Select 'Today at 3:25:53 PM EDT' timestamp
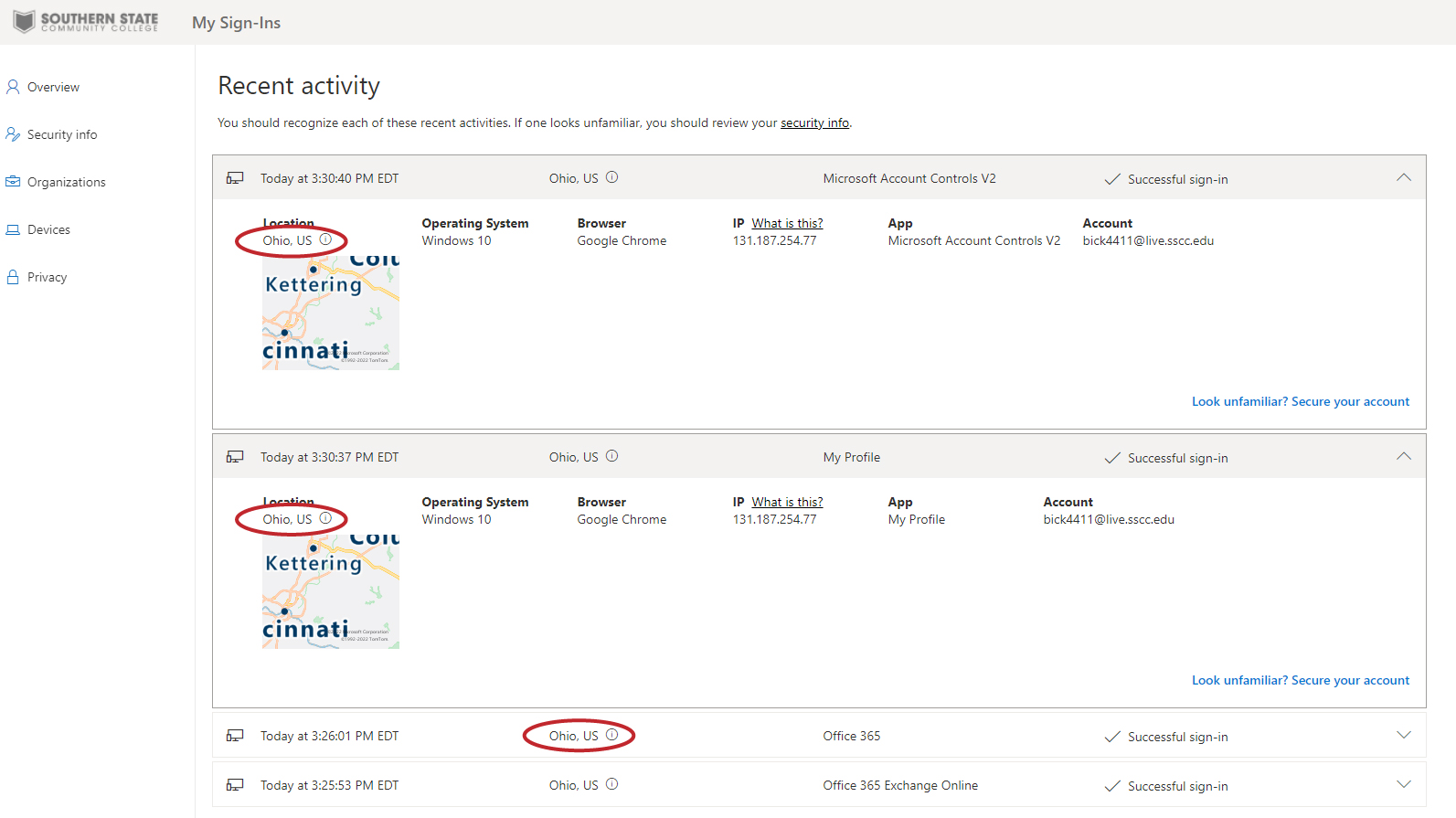This screenshot has height=818, width=1456. point(329,785)
